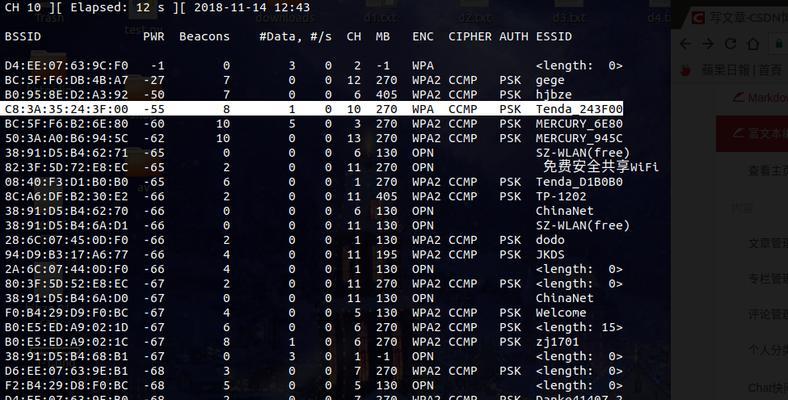Click BSSID 94:D9:B3:17:A6:77
This screenshot has width=788, height=400.
click(66, 255)
